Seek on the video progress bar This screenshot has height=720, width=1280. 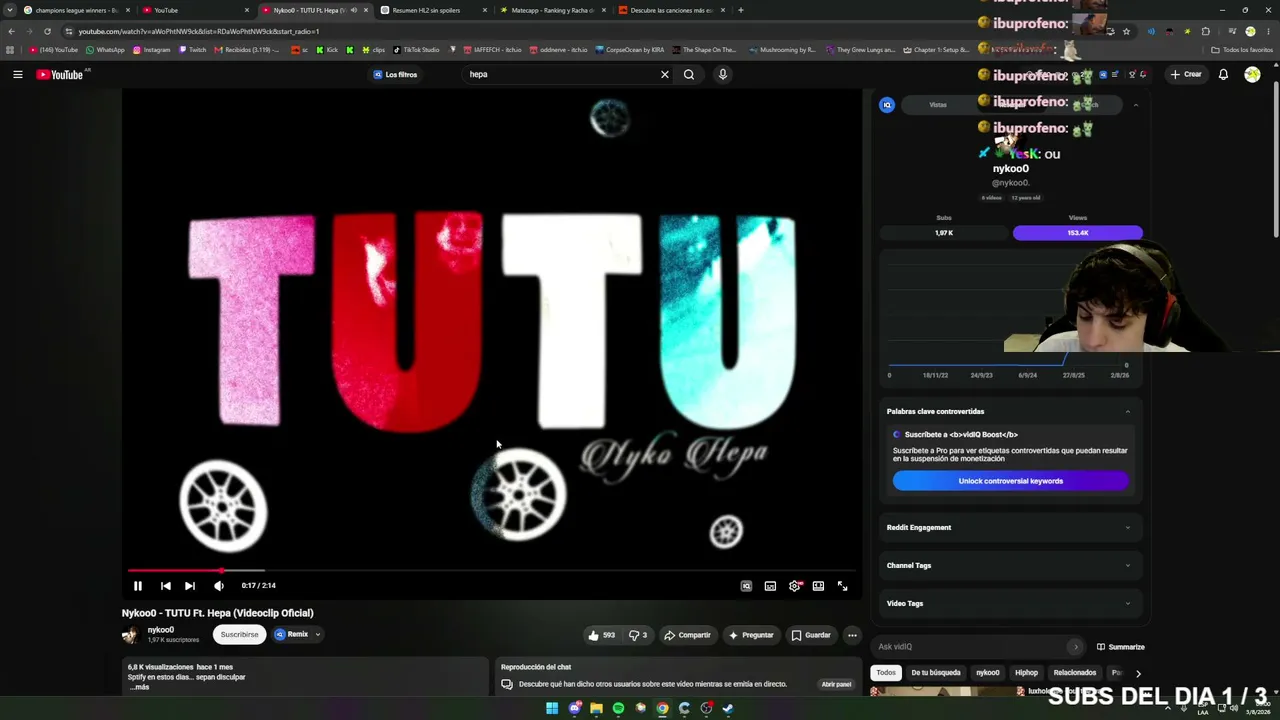tap(491, 570)
